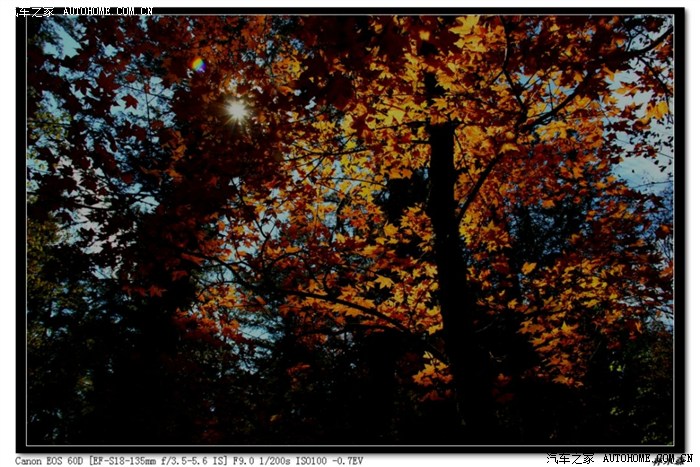This screenshot has width=700, height=467.
Task: Click the 汽车之家 text at top left corner
Action: point(30,11)
